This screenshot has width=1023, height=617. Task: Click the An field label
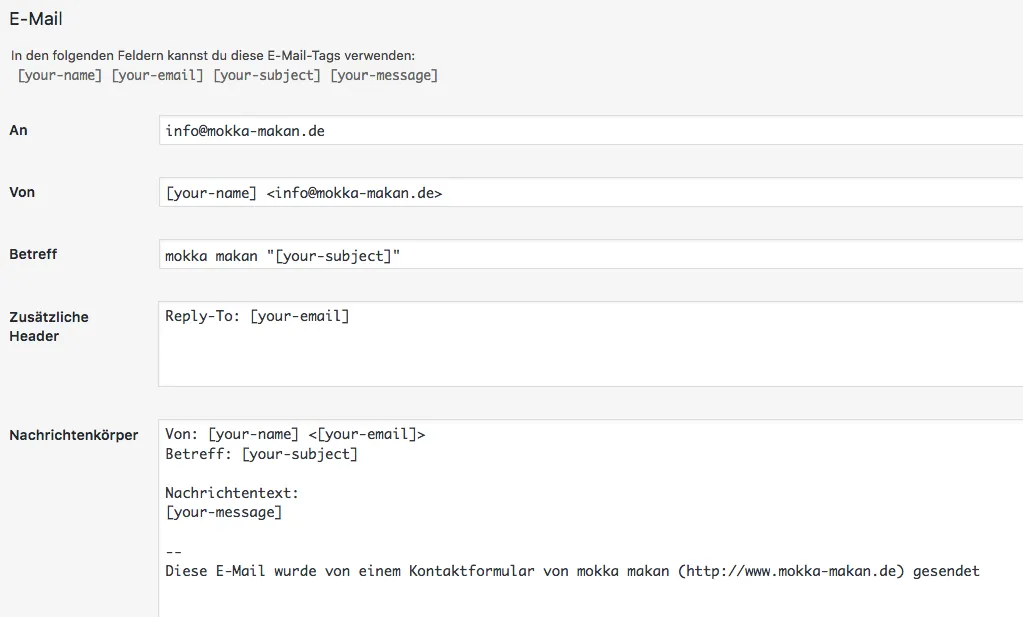coord(18,130)
